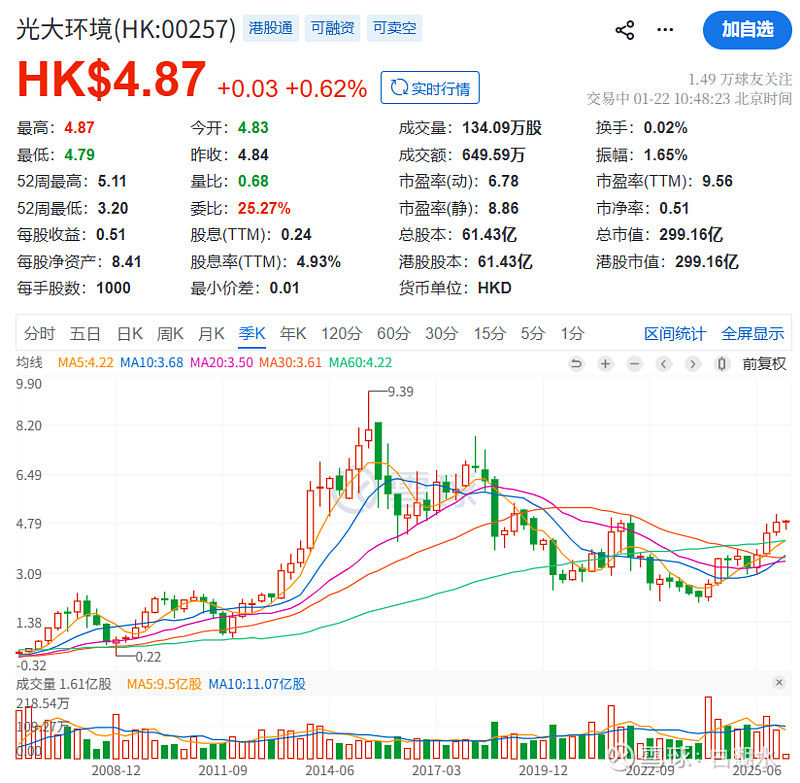Viewport: 800px width, 783px height.
Task: Select the 周K chart tab
Action: coord(170,334)
